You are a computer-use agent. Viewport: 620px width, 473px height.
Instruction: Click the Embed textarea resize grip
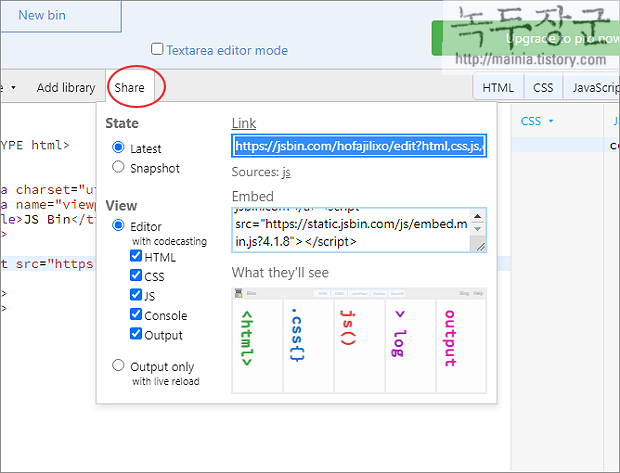[x=480, y=246]
